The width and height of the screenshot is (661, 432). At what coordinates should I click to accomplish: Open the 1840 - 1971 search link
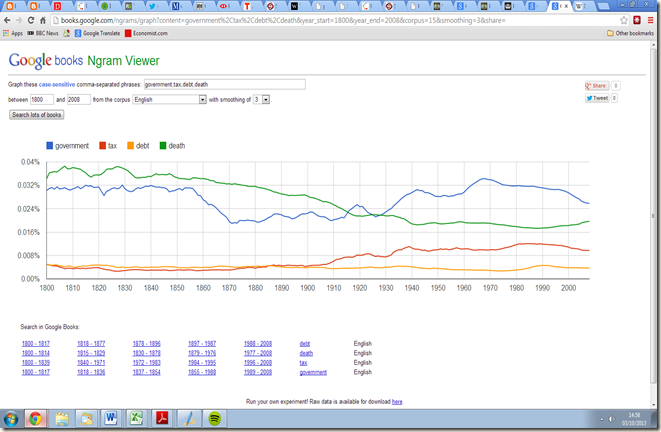coord(91,362)
